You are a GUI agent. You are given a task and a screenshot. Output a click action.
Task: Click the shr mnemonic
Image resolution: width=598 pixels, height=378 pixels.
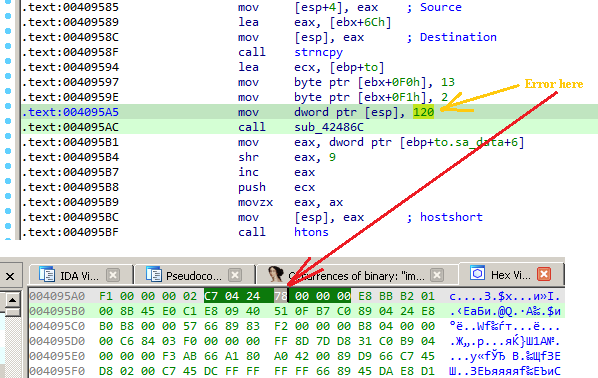pyautogui.click(x=248, y=157)
